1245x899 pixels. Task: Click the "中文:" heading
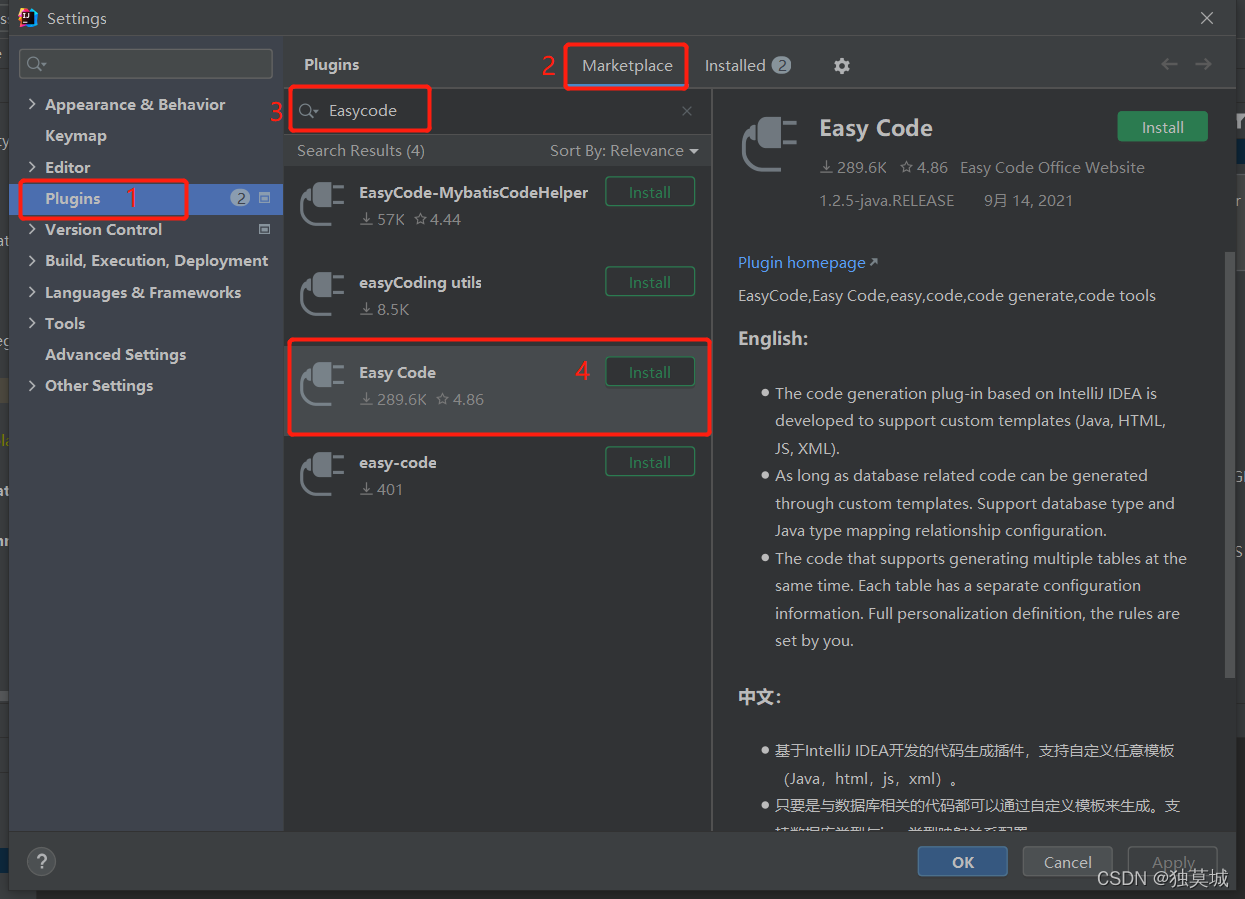tap(760, 697)
